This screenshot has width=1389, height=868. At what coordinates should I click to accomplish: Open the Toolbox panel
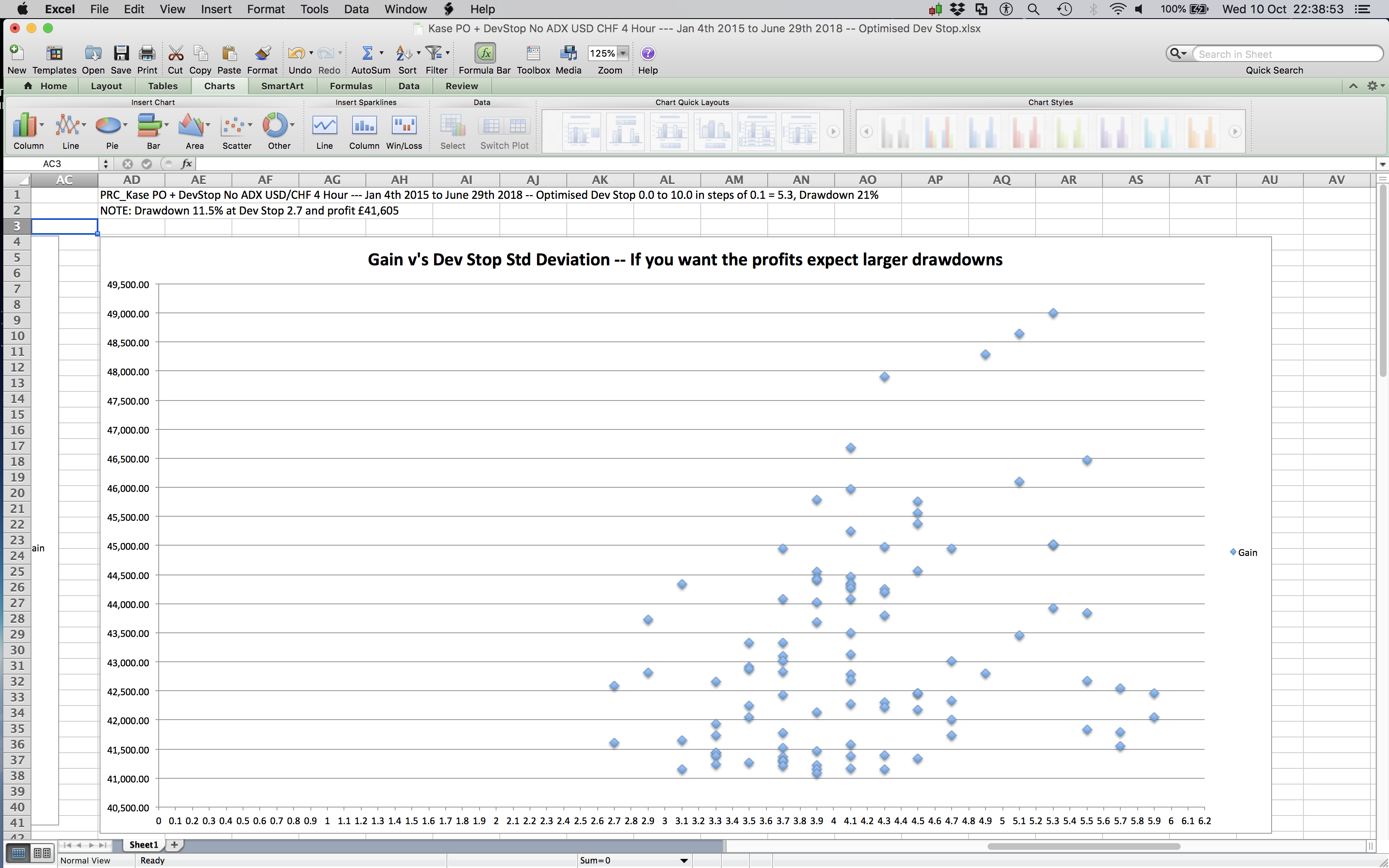tap(533, 53)
